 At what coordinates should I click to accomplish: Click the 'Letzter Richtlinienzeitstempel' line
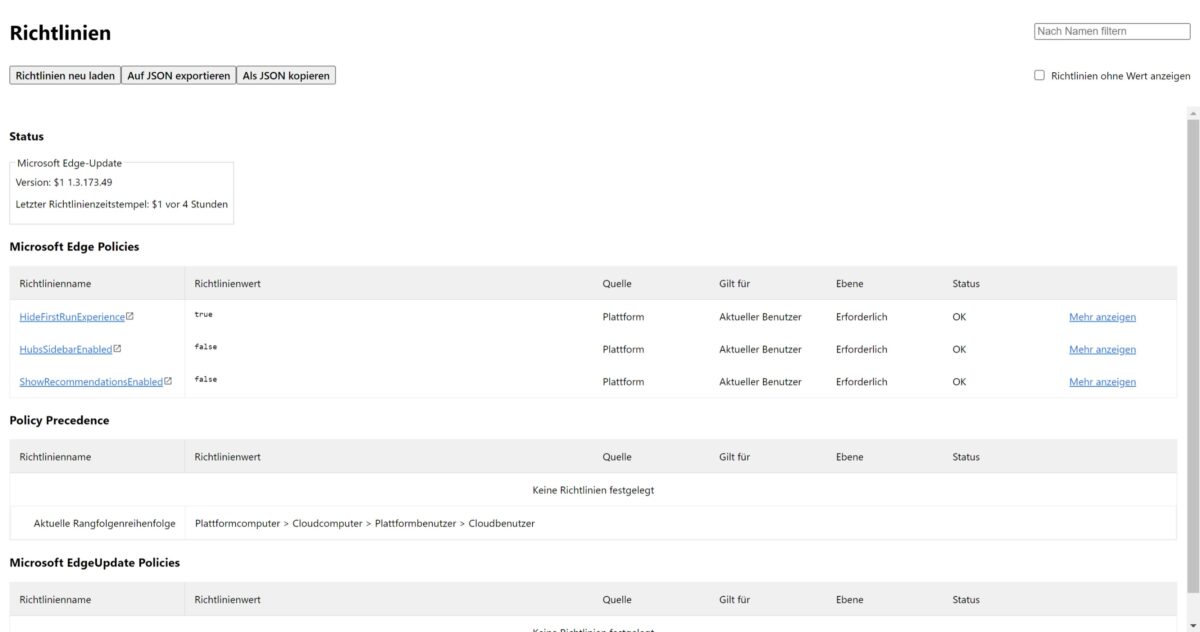coord(122,204)
